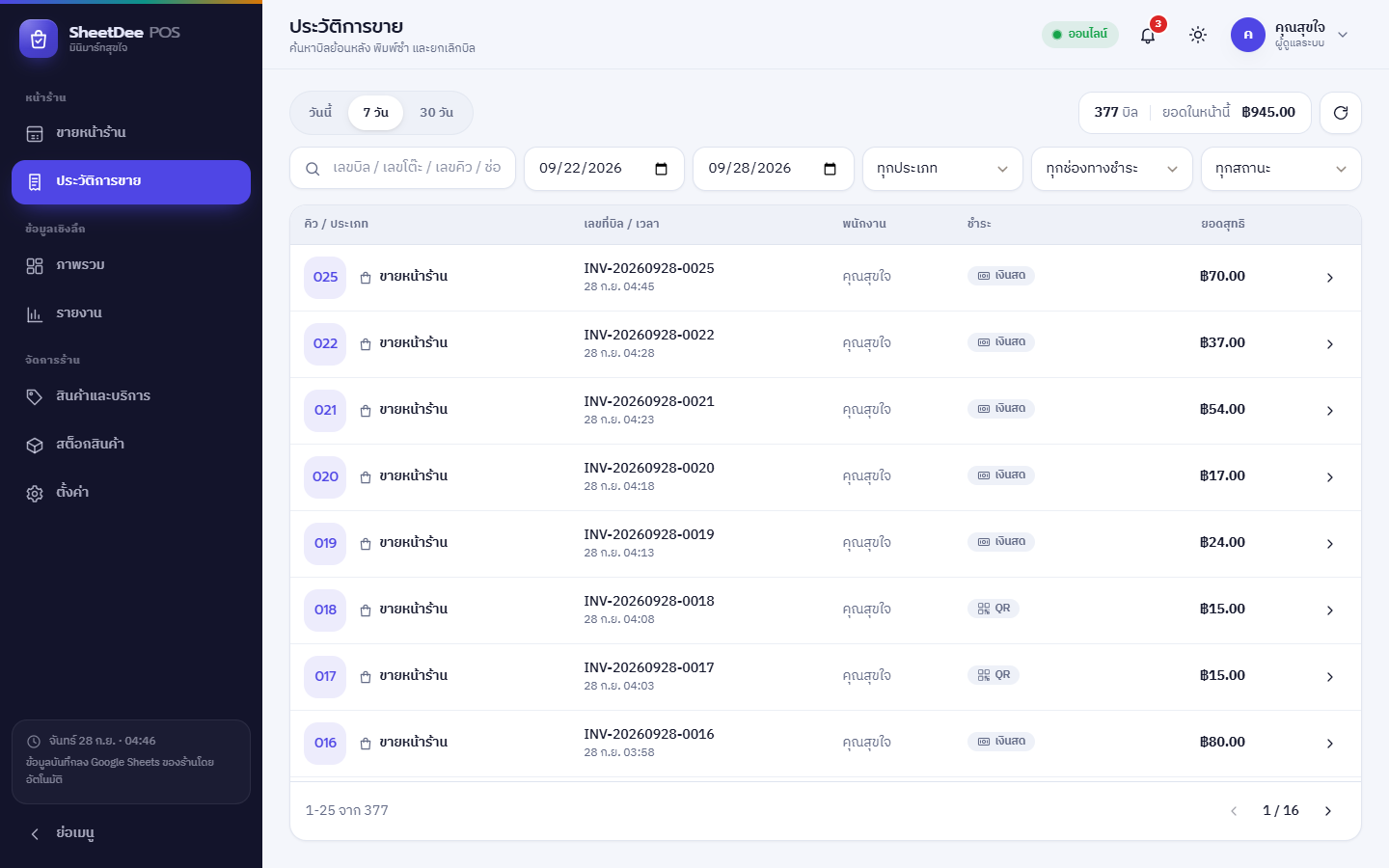Select the 30 วัน range filter
Viewport: 1389px width, 868px height.
pos(436,113)
